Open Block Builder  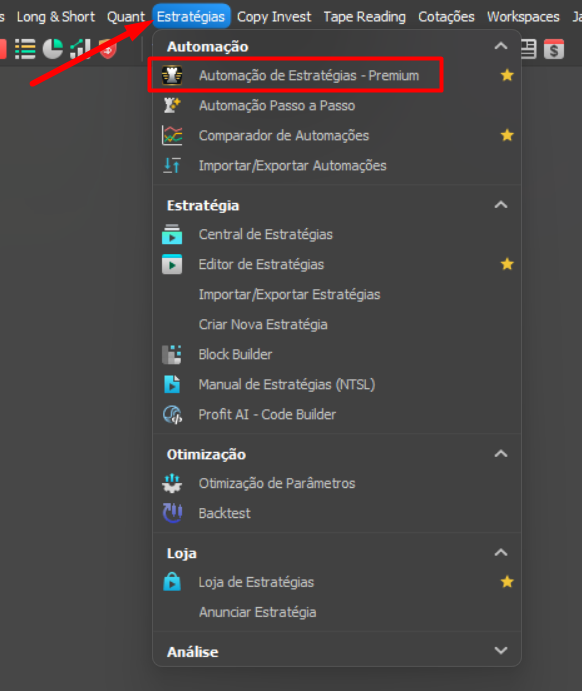click(235, 354)
